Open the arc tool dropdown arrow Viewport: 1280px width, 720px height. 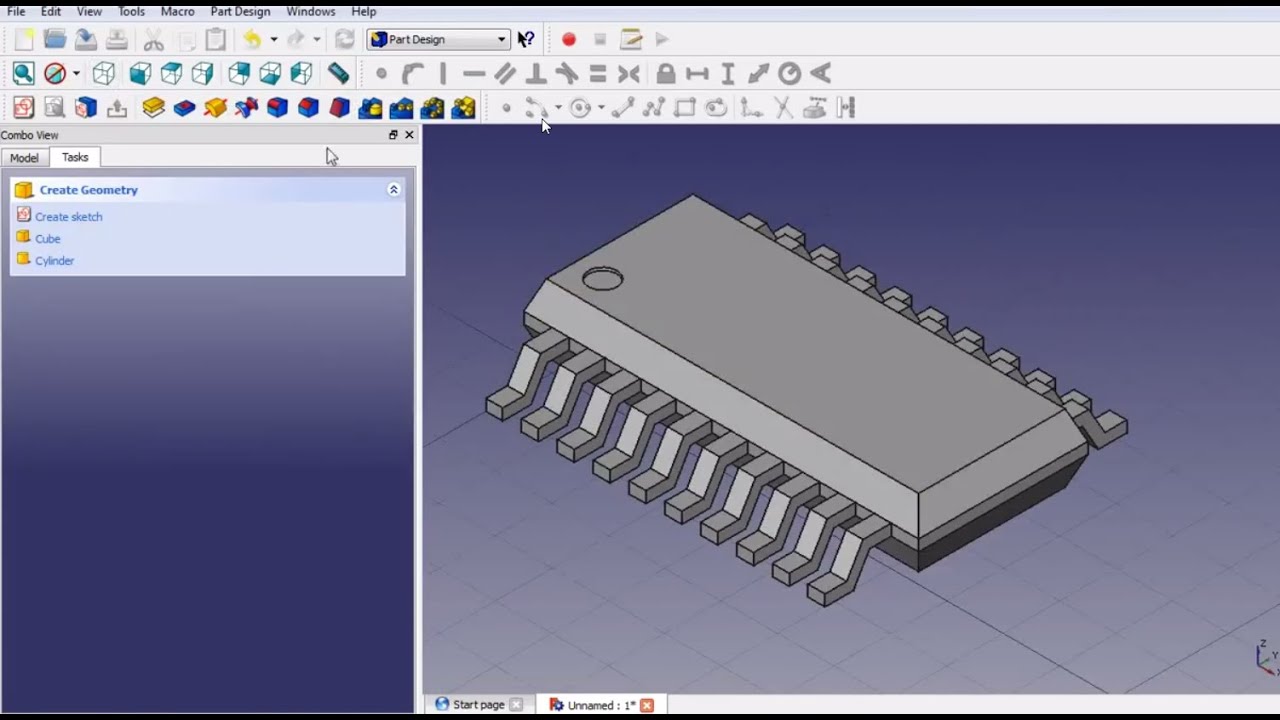(x=558, y=107)
